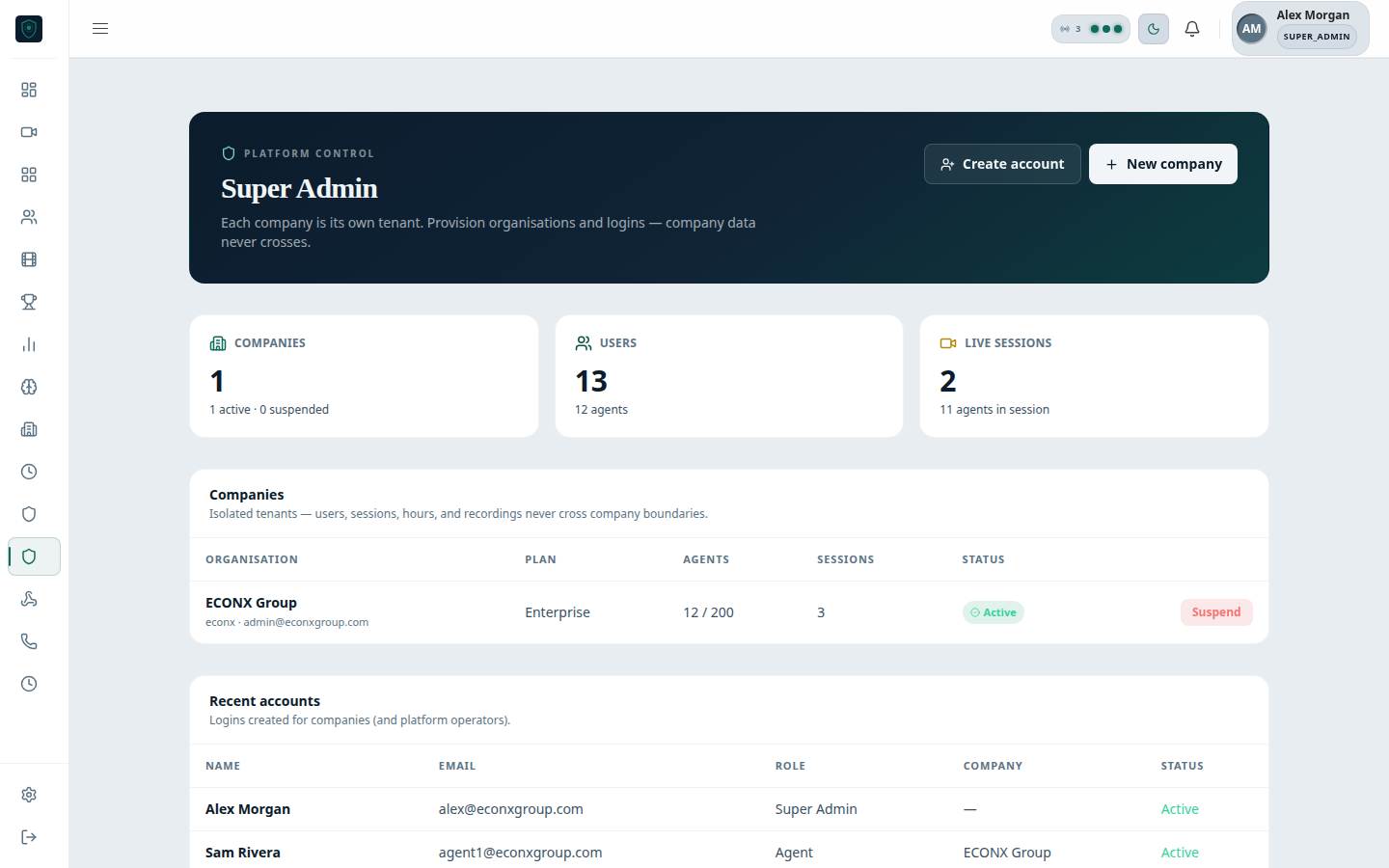Open the unselected shield icon in sidebar
Screen dimensions: 1389x868
[29, 514]
